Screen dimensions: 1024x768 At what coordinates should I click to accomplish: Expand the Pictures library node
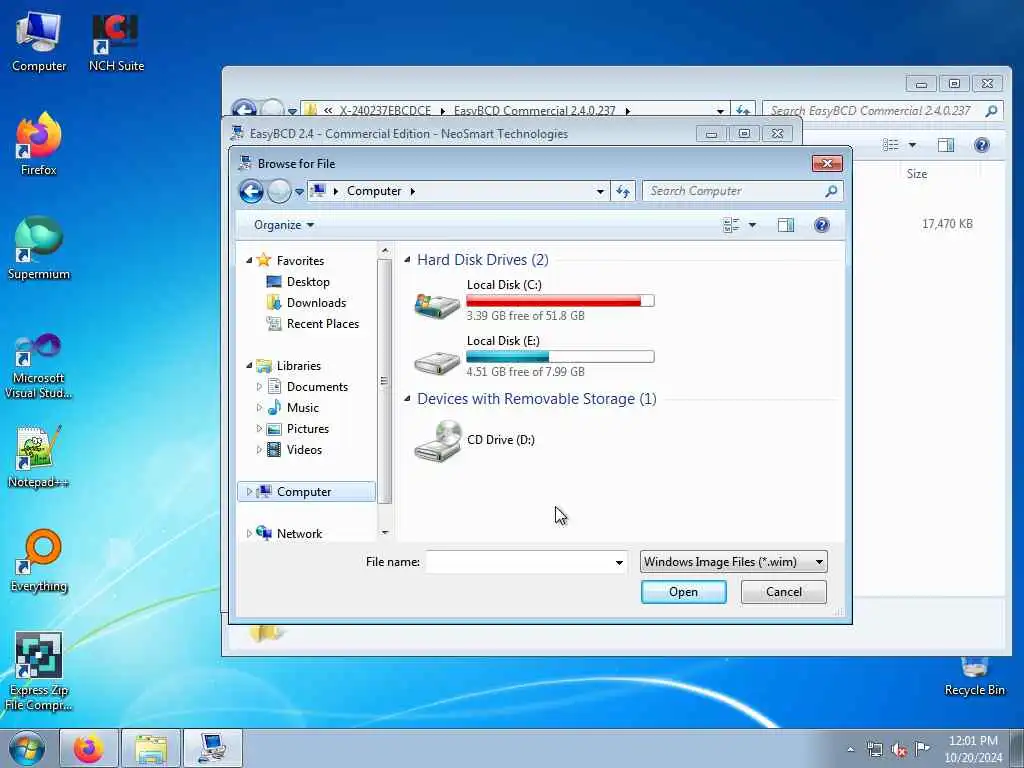[259, 429]
